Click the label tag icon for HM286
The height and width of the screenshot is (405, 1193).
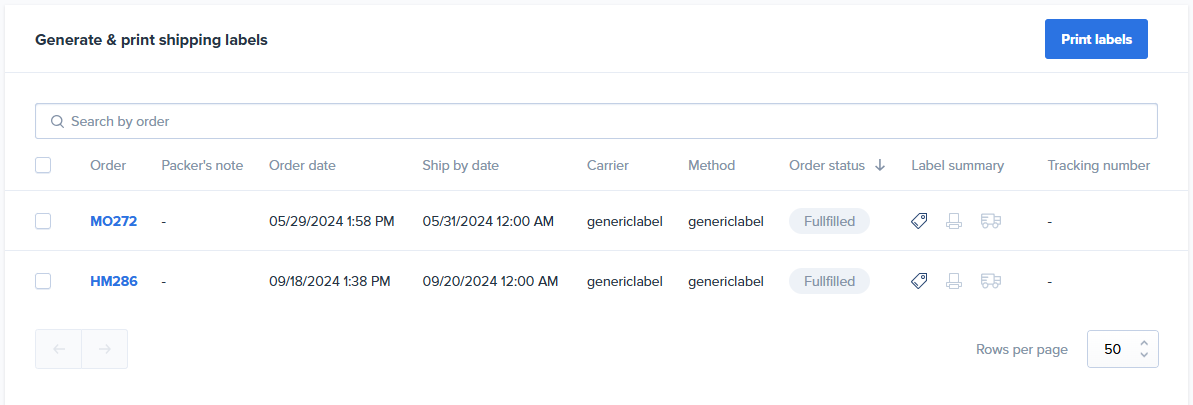[x=919, y=281]
